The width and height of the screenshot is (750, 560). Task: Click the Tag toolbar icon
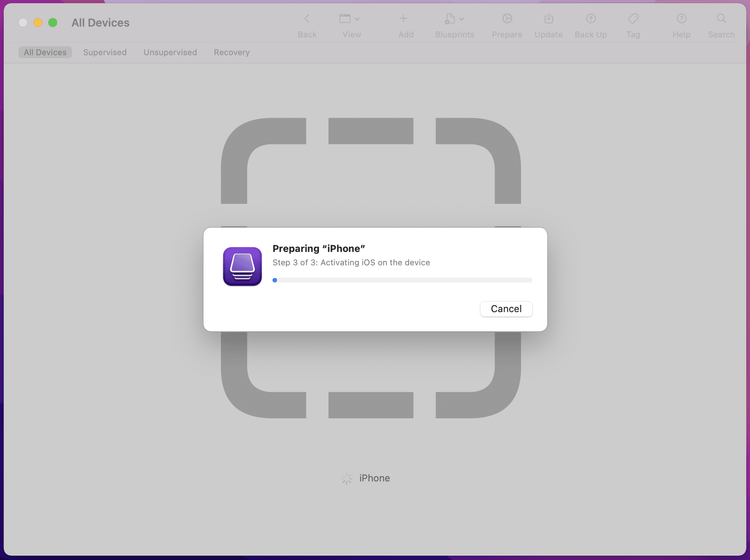[633, 19]
